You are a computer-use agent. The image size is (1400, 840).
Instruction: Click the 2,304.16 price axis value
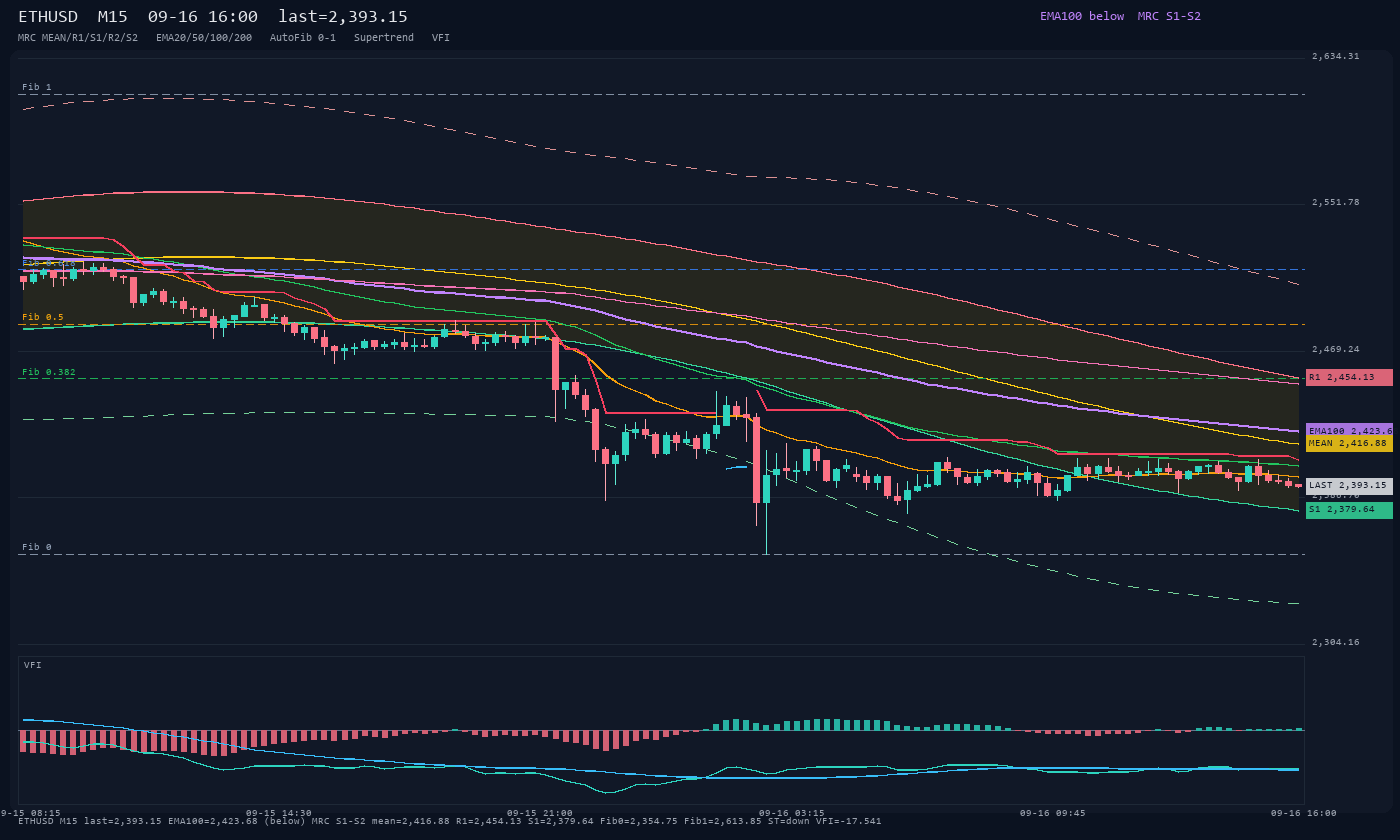1335,642
